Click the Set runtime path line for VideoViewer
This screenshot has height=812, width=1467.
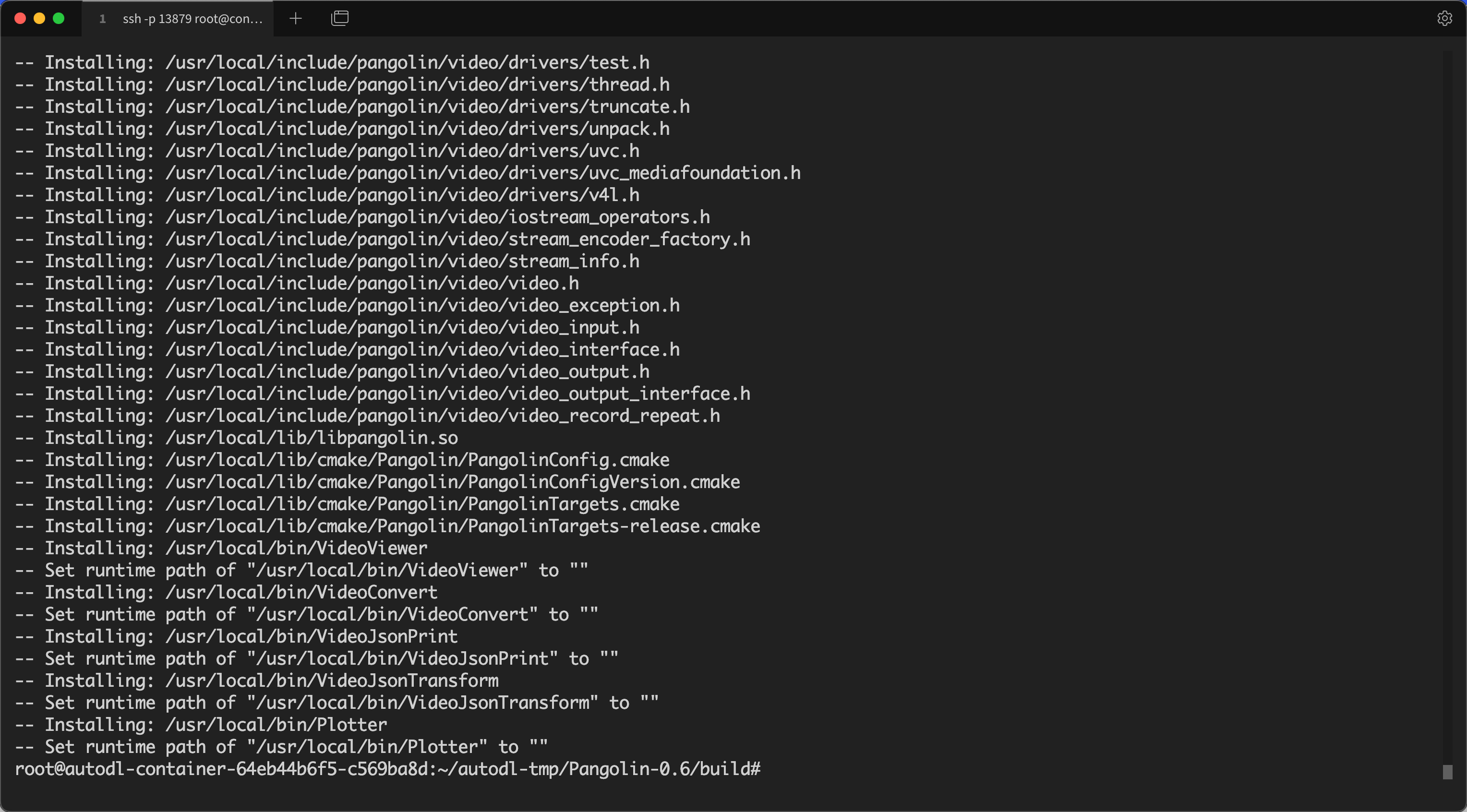point(301,571)
